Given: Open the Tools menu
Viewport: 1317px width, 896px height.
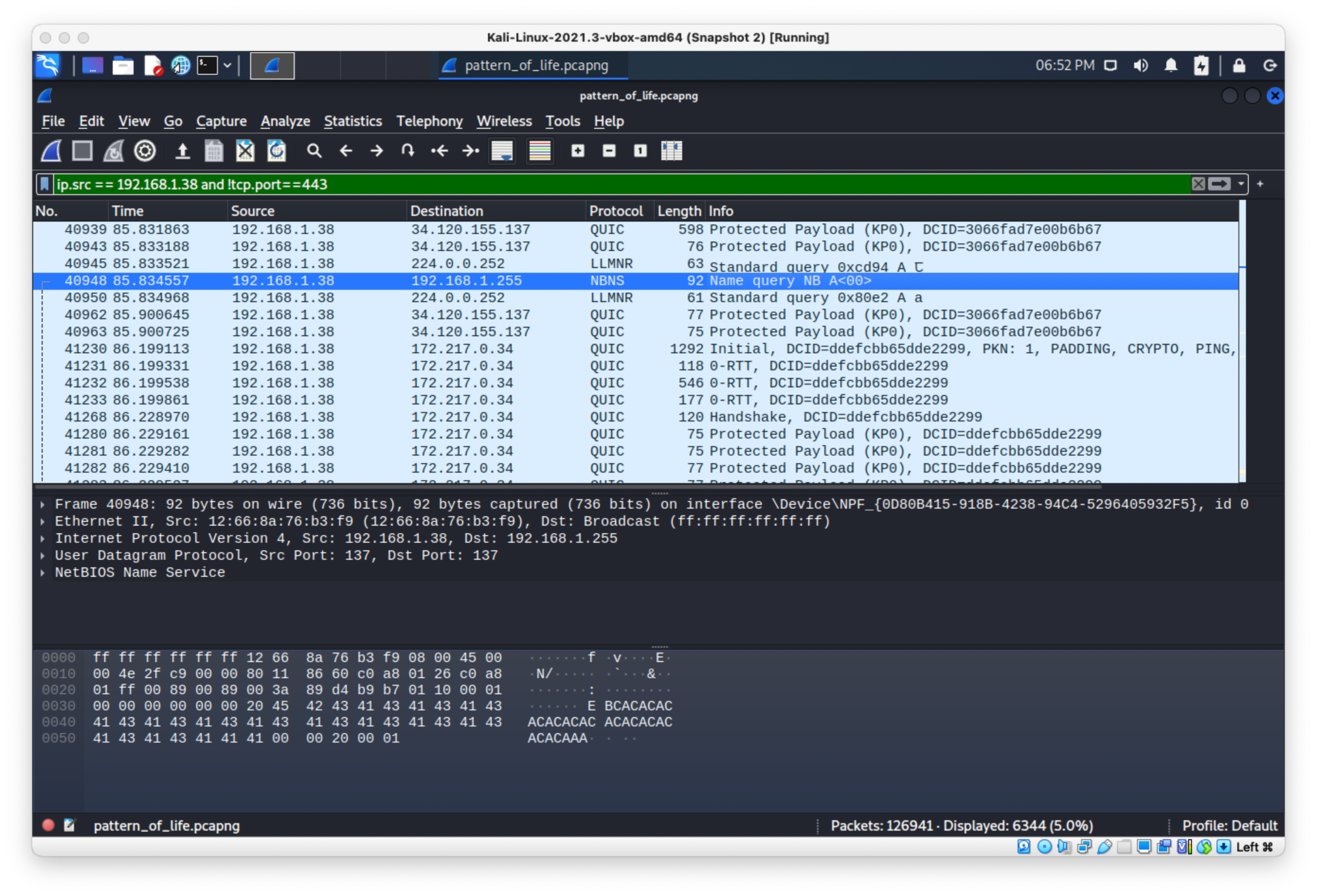Looking at the screenshot, I should point(562,121).
